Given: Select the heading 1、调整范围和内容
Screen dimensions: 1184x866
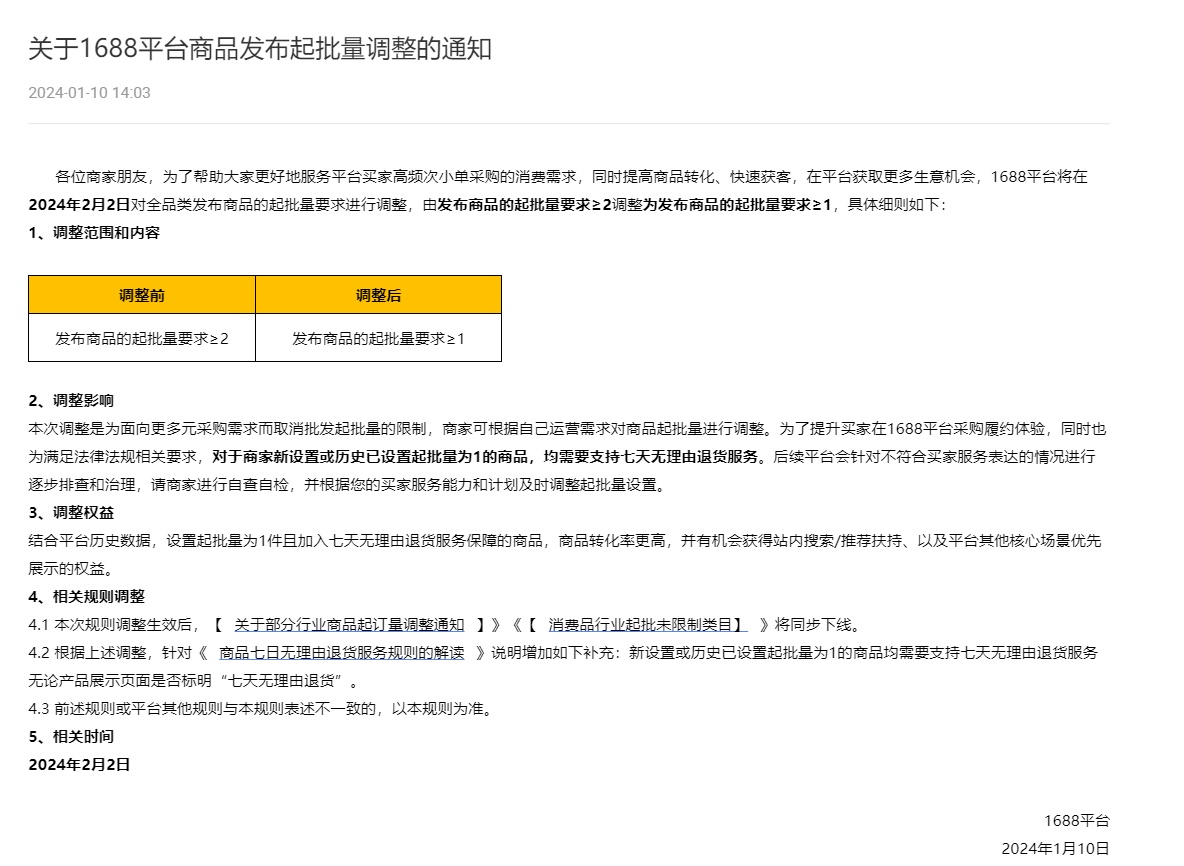Looking at the screenshot, I should 94,233.
